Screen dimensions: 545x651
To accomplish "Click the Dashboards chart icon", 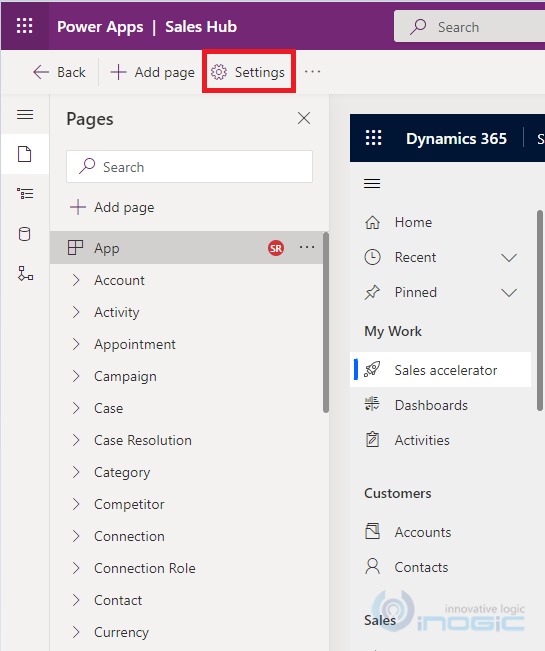I will pyautogui.click(x=372, y=404).
